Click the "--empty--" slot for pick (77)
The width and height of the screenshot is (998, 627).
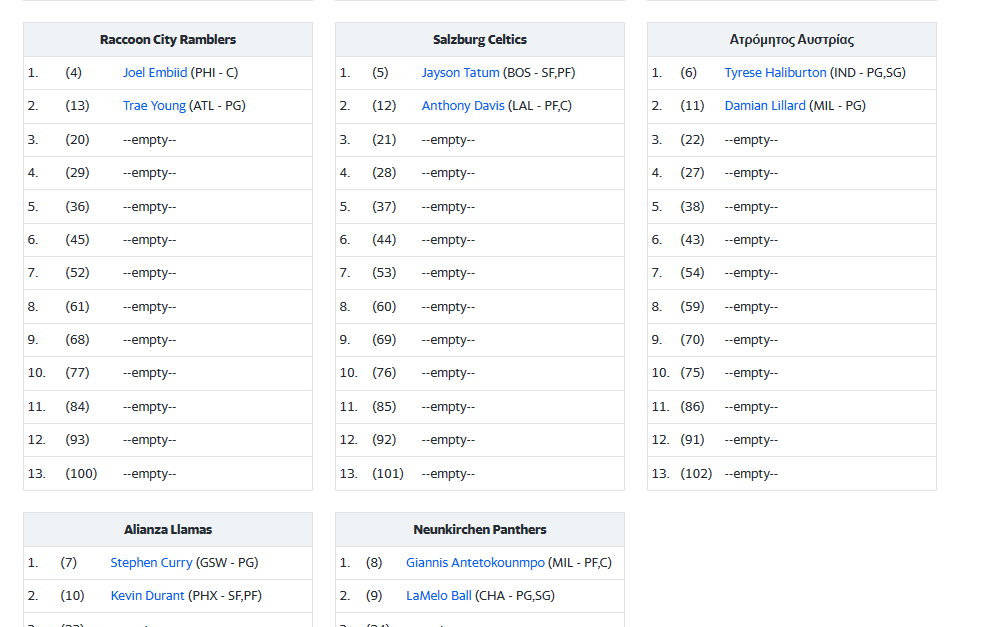click(150, 373)
